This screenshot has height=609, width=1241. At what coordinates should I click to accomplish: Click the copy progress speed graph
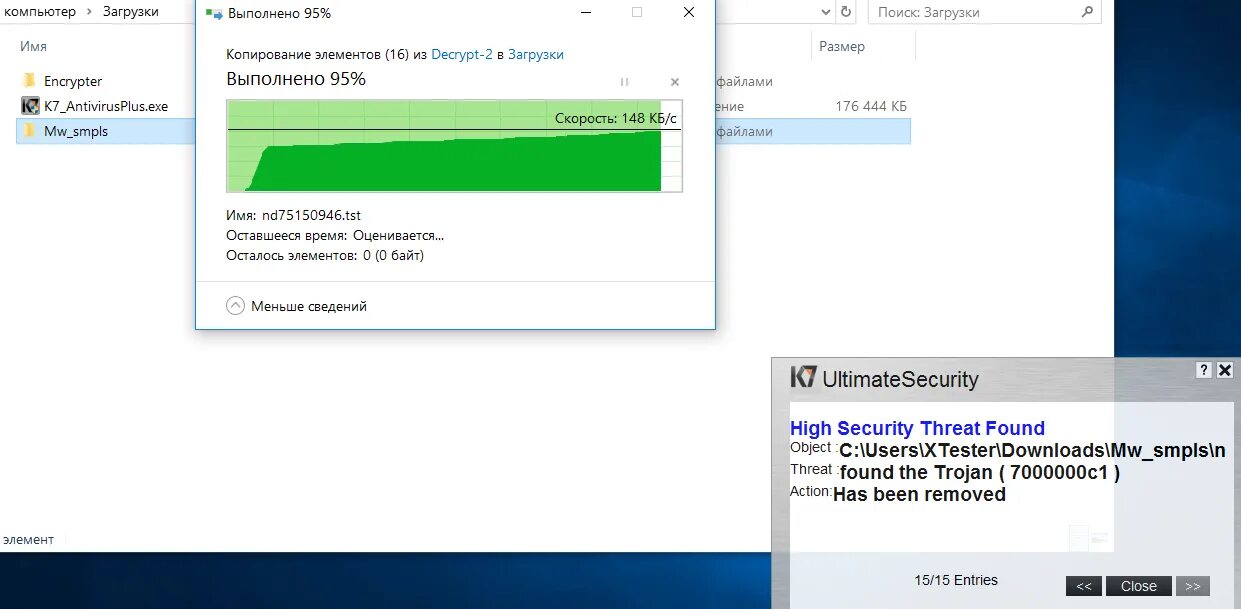[454, 146]
